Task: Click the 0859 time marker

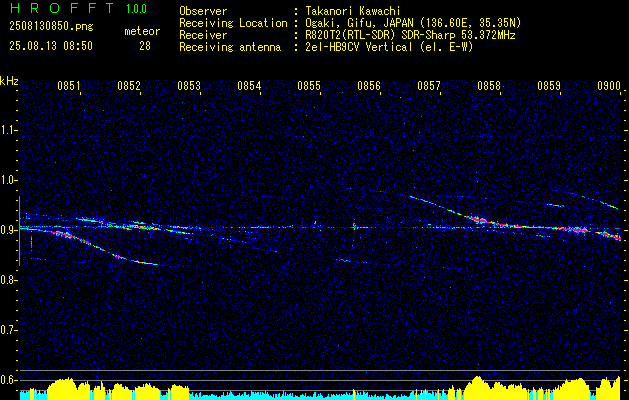Action: [x=549, y=86]
